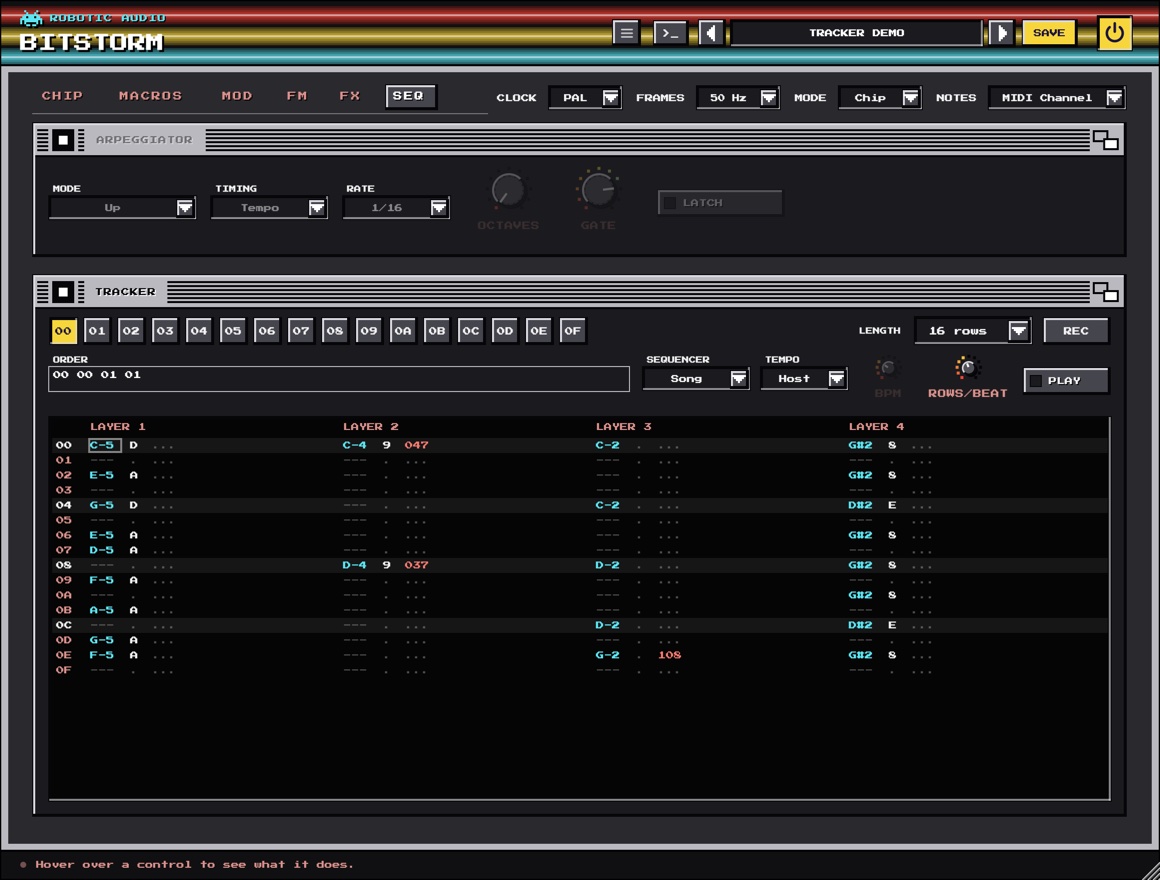The height and width of the screenshot is (880, 1160).
Task: Open the console prompt button
Action: 670,33
